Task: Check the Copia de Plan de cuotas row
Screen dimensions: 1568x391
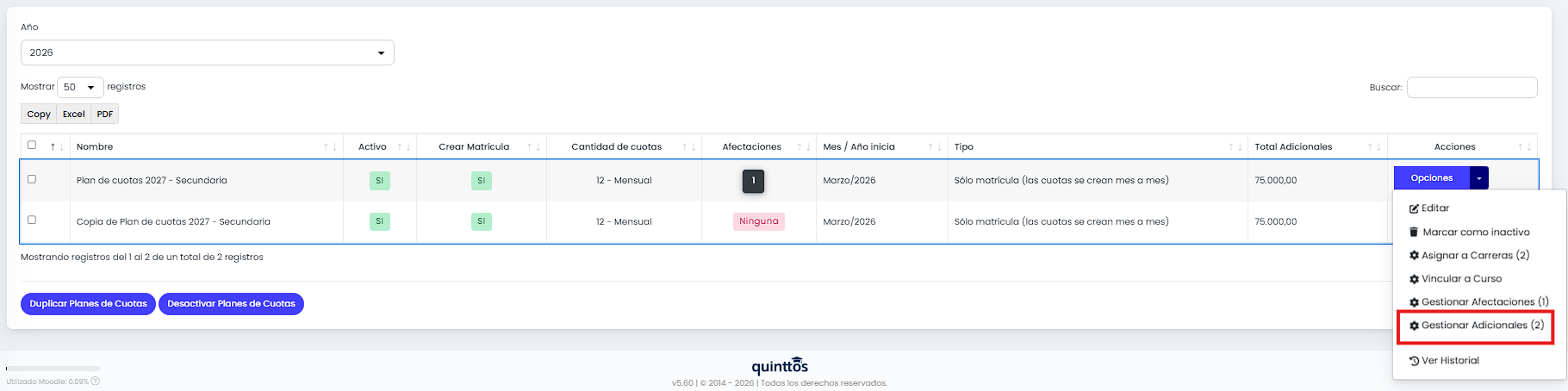Action: [32, 220]
